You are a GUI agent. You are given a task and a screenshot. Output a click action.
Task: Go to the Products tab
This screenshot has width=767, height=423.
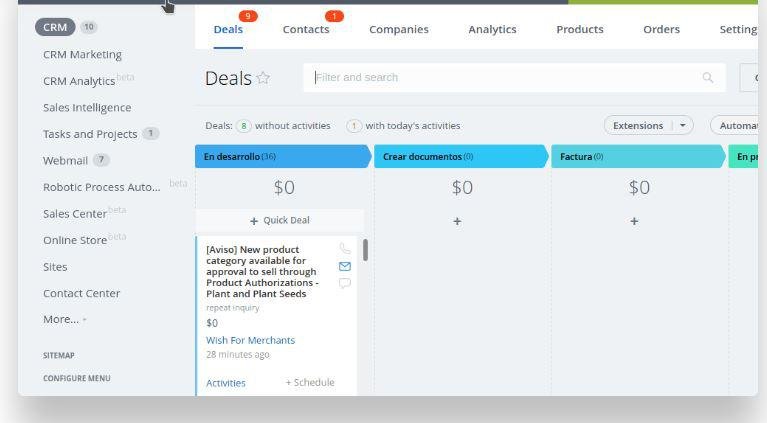coord(579,29)
